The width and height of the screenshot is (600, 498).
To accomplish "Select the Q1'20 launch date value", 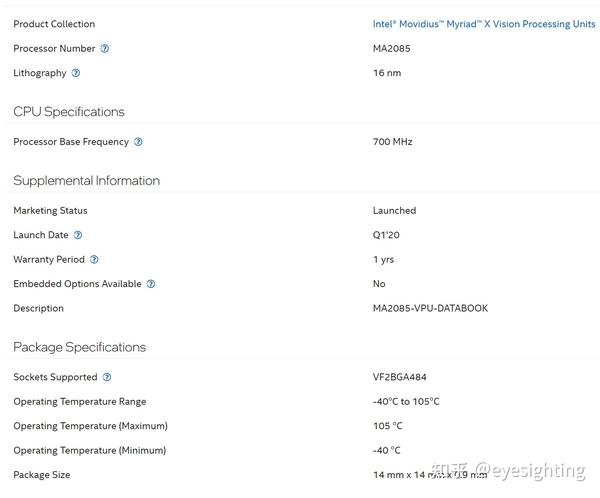I will (x=386, y=235).
